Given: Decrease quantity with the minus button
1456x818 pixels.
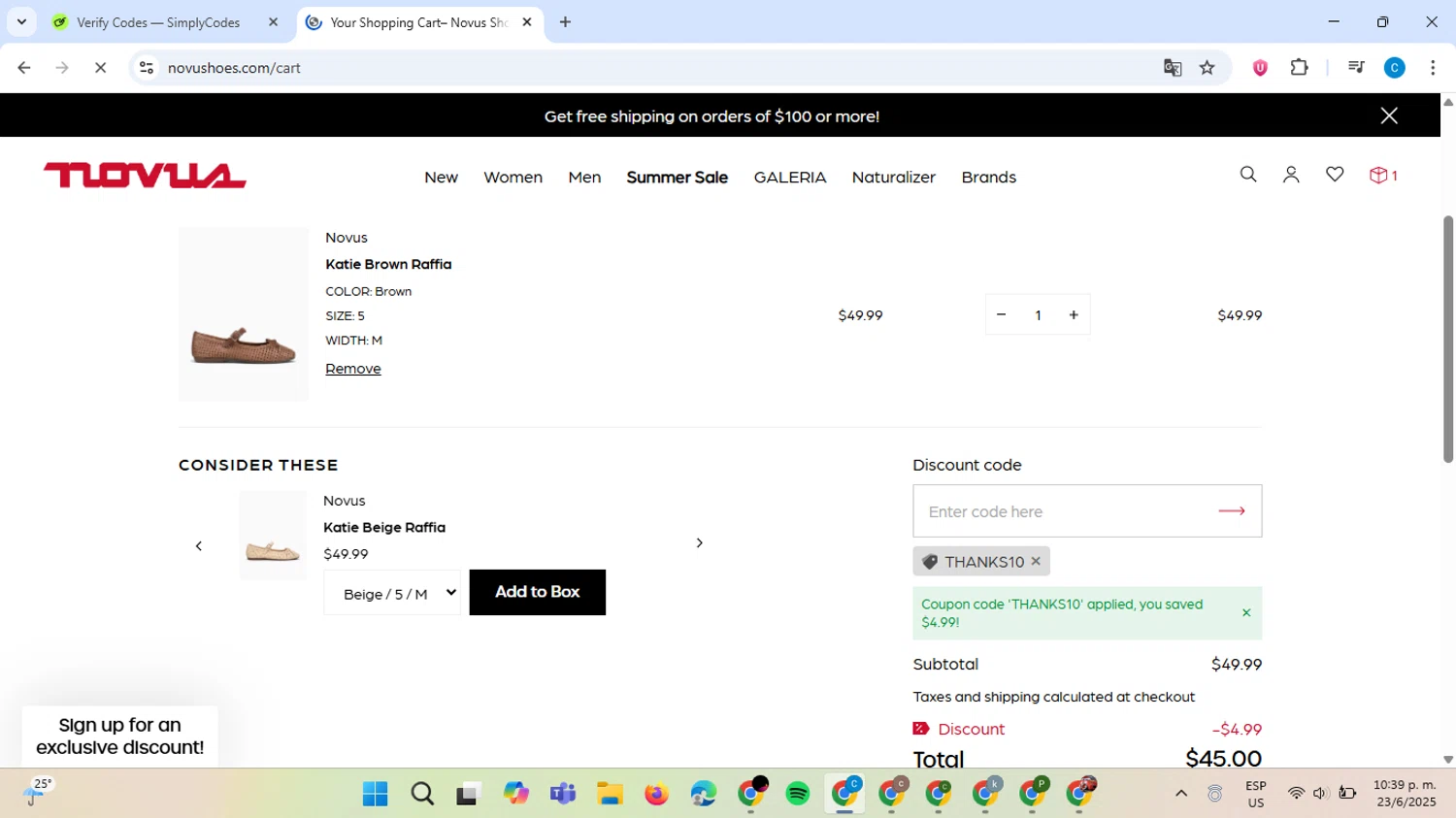Looking at the screenshot, I should point(1001,314).
